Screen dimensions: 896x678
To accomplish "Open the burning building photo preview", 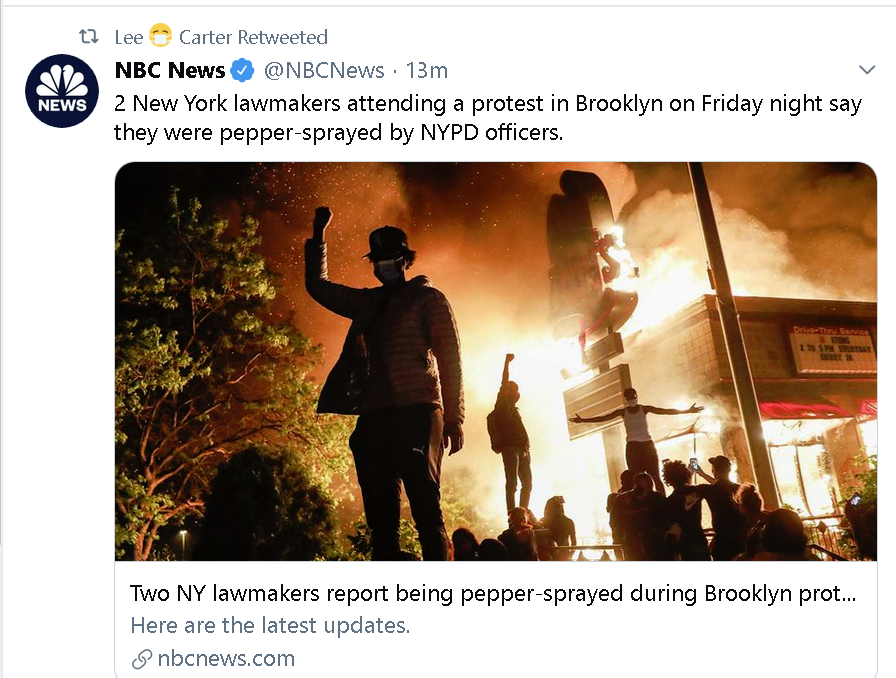I will pyautogui.click(x=495, y=361).
